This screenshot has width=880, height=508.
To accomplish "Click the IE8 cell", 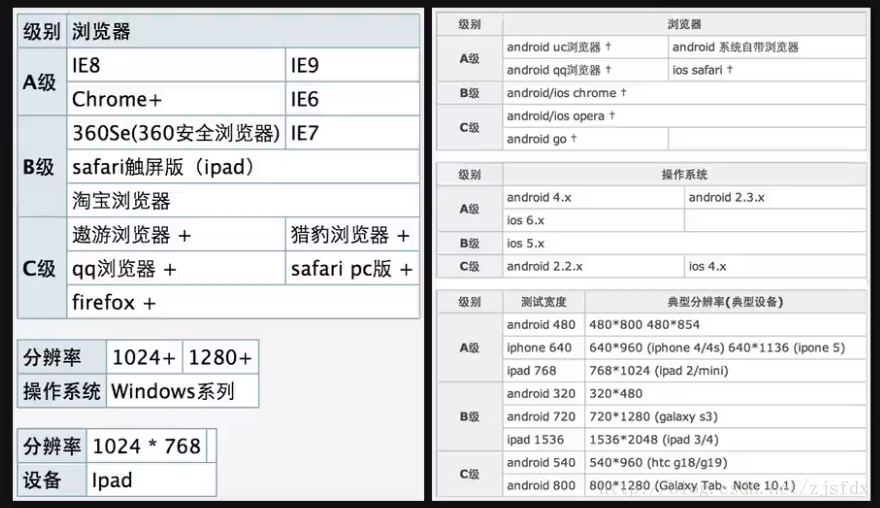I will [x=176, y=65].
